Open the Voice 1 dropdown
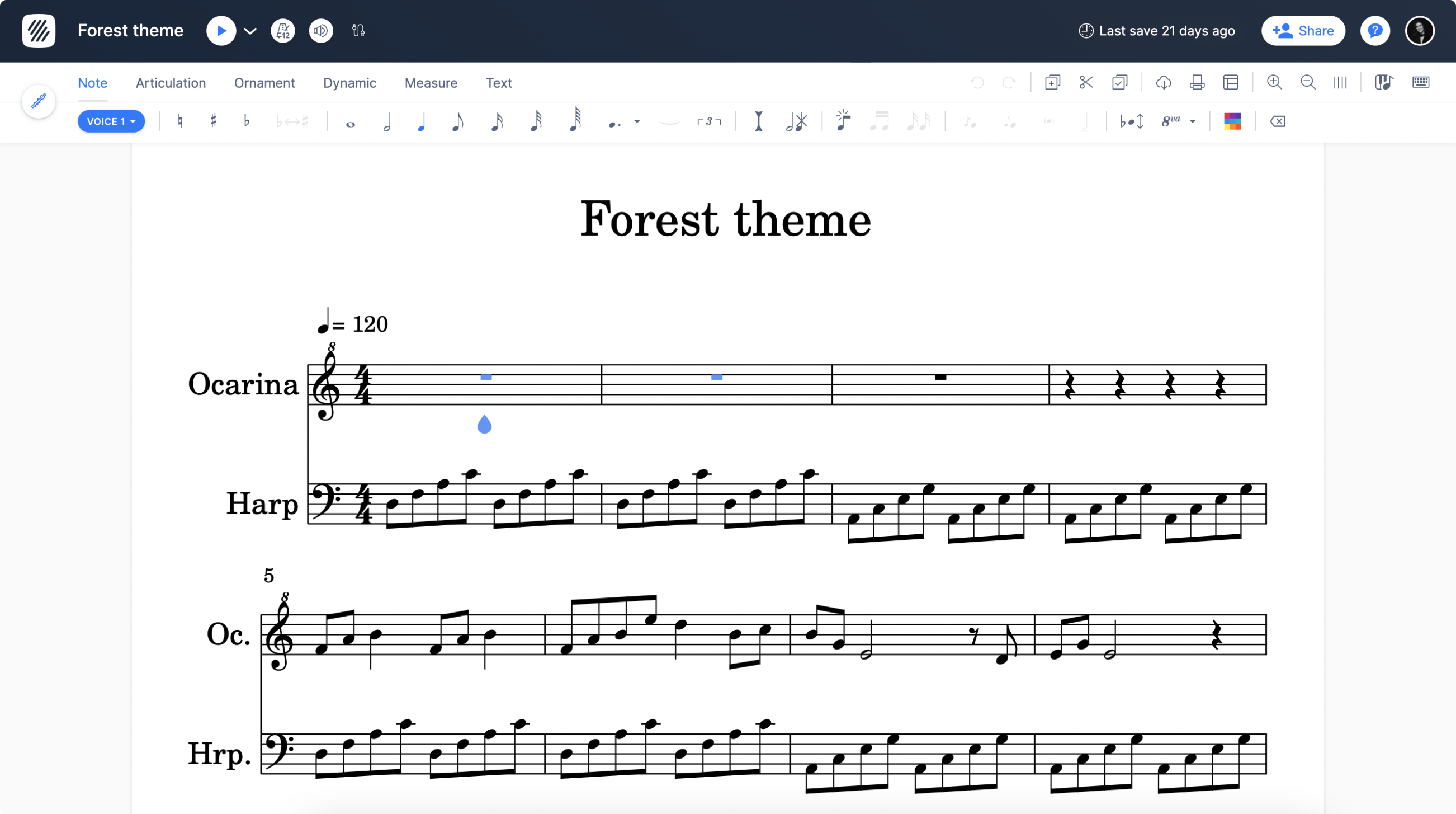The height and width of the screenshot is (814, 1456). 111,121
